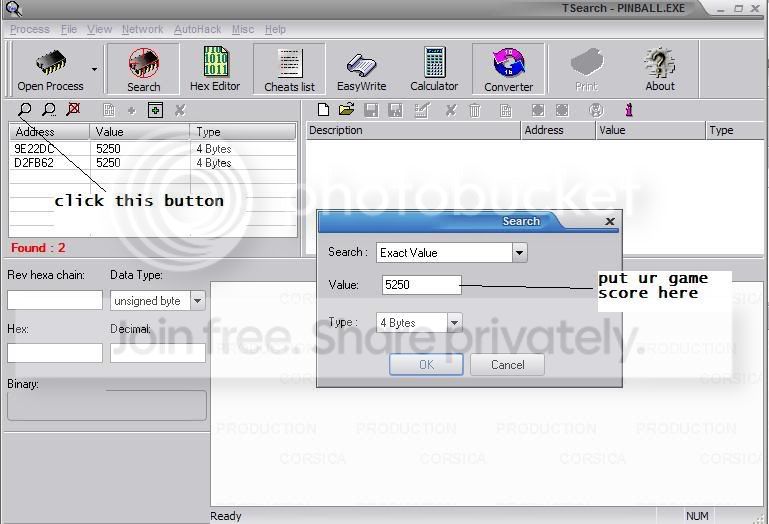Click the second floppy save-as icon
The height and width of the screenshot is (524, 769).
click(395, 110)
